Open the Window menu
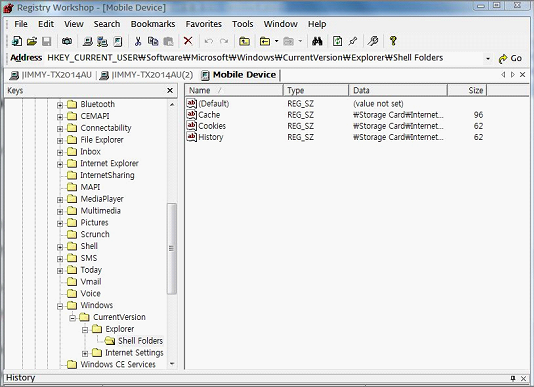Screen dimensions: 534x387 281,24
